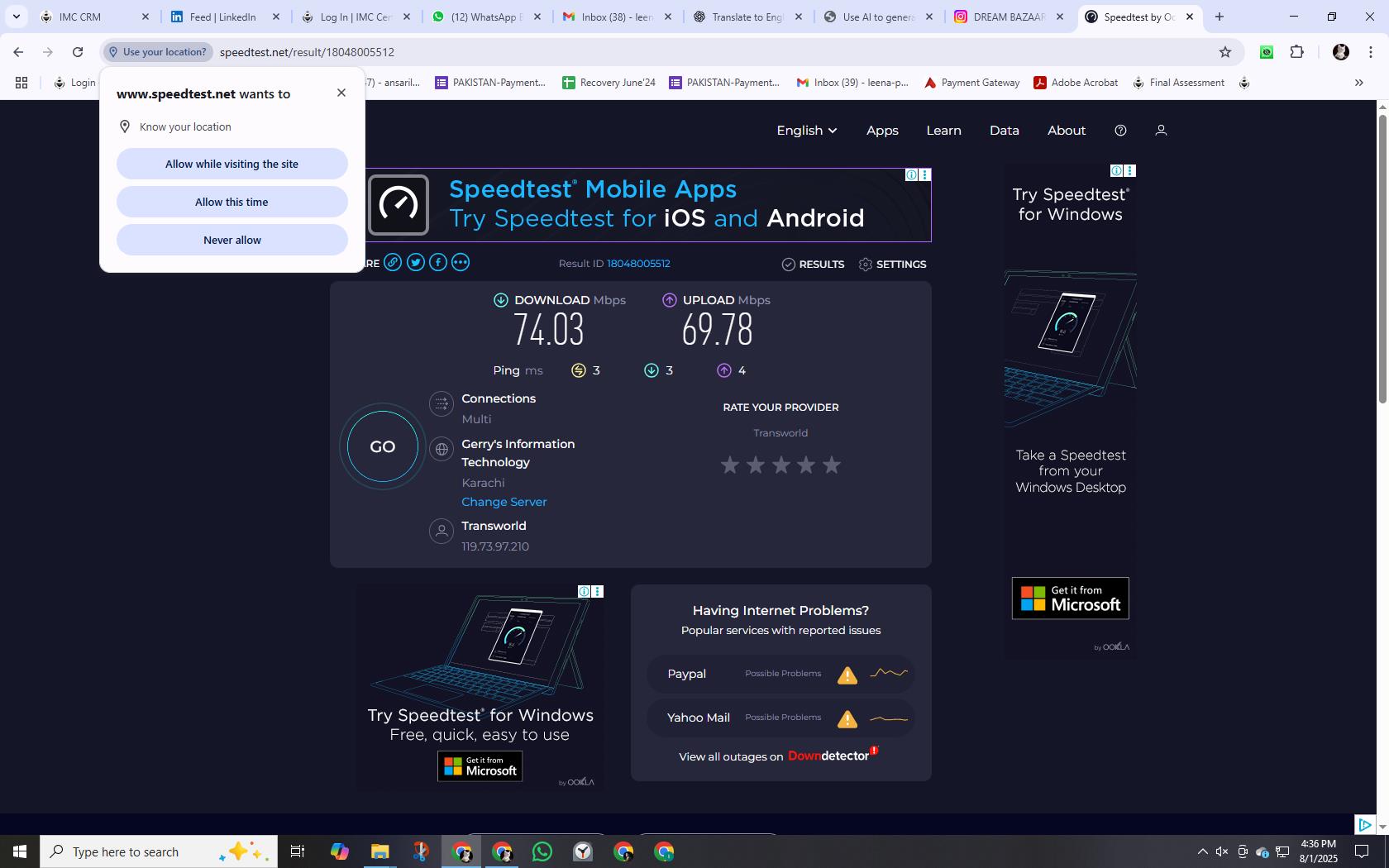The image size is (1389, 868).
Task: Switch to the IMC CRM tab
Action: tap(95, 17)
